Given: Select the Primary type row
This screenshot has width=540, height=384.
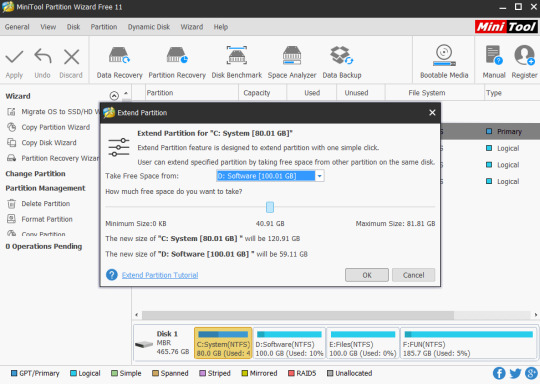Looking at the screenshot, I should point(490,132).
